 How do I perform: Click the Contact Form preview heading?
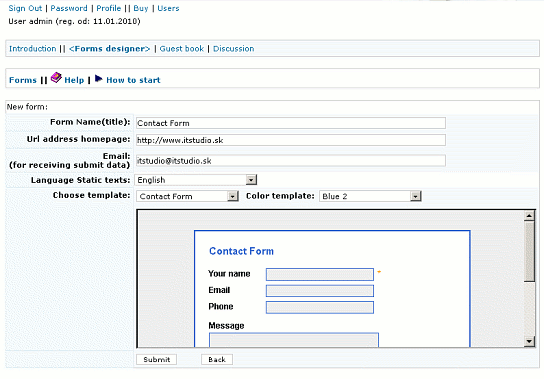click(241, 251)
